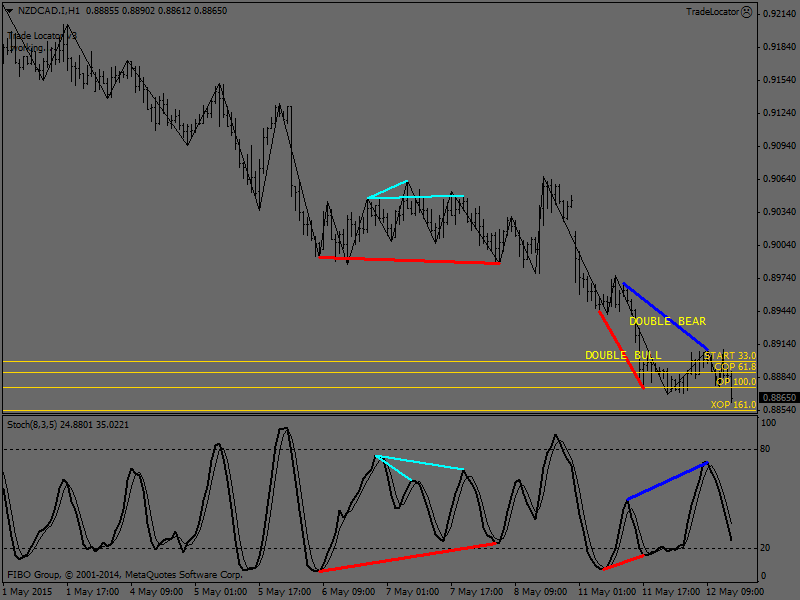Select the DOUBLE BEAR label
The image size is (800, 600).
click(x=667, y=322)
